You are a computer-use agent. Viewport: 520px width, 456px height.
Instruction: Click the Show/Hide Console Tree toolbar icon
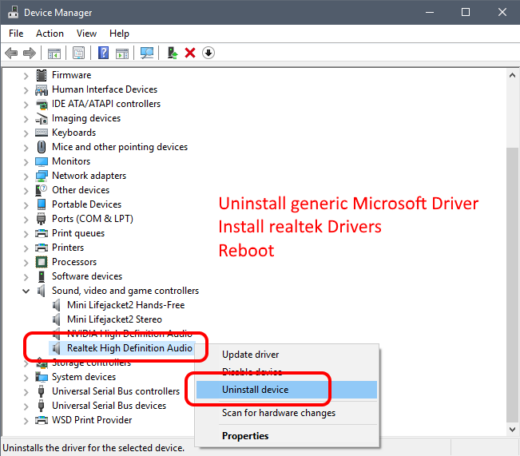[x=54, y=53]
